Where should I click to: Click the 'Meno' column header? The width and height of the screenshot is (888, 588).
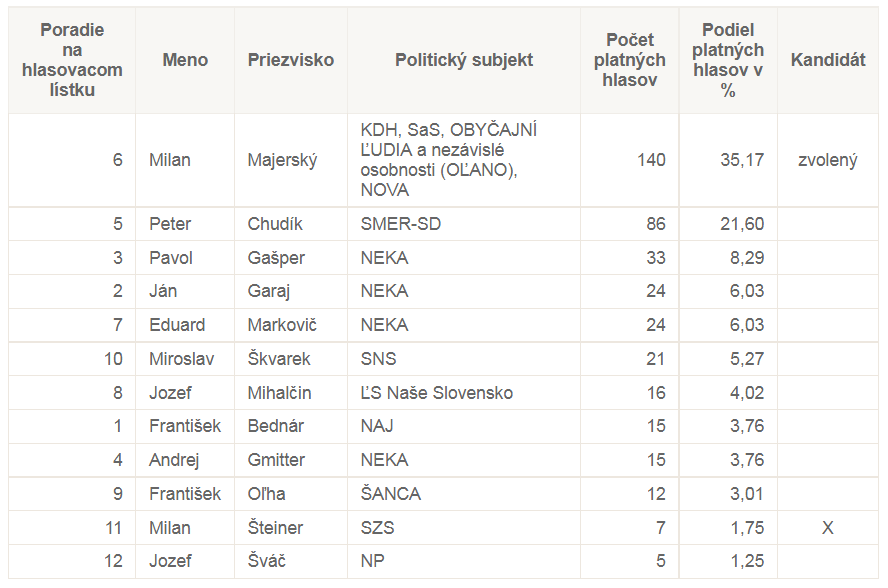(x=185, y=60)
